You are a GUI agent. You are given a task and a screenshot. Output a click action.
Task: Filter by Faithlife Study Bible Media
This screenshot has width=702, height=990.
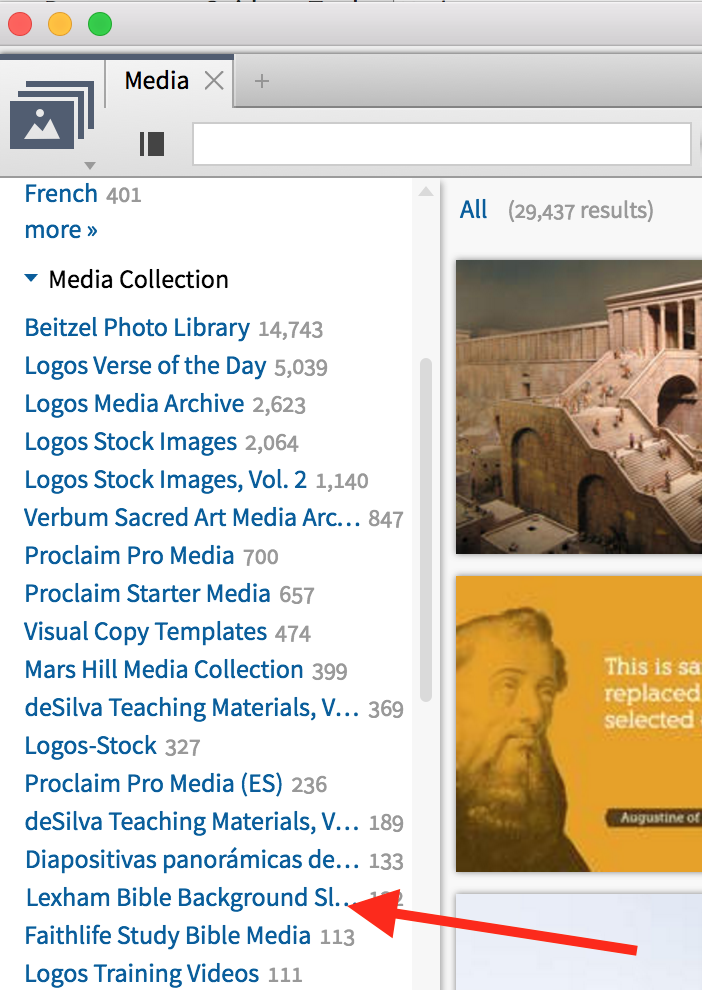pyautogui.click(x=167, y=936)
